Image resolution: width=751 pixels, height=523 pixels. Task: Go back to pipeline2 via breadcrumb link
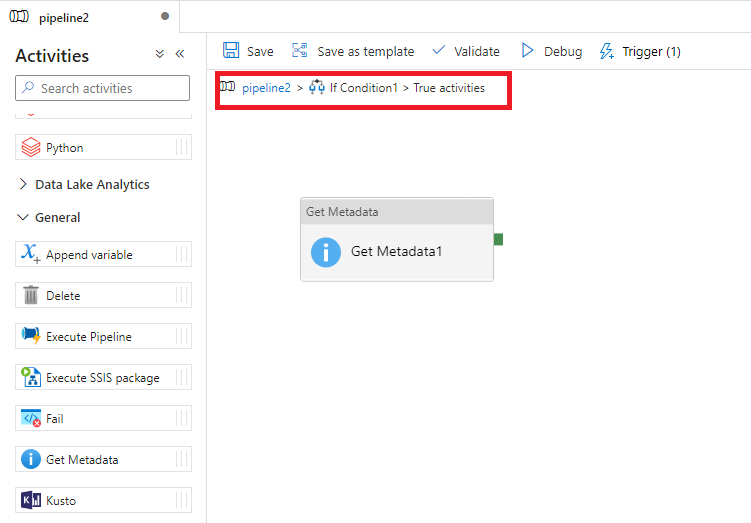(x=266, y=88)
